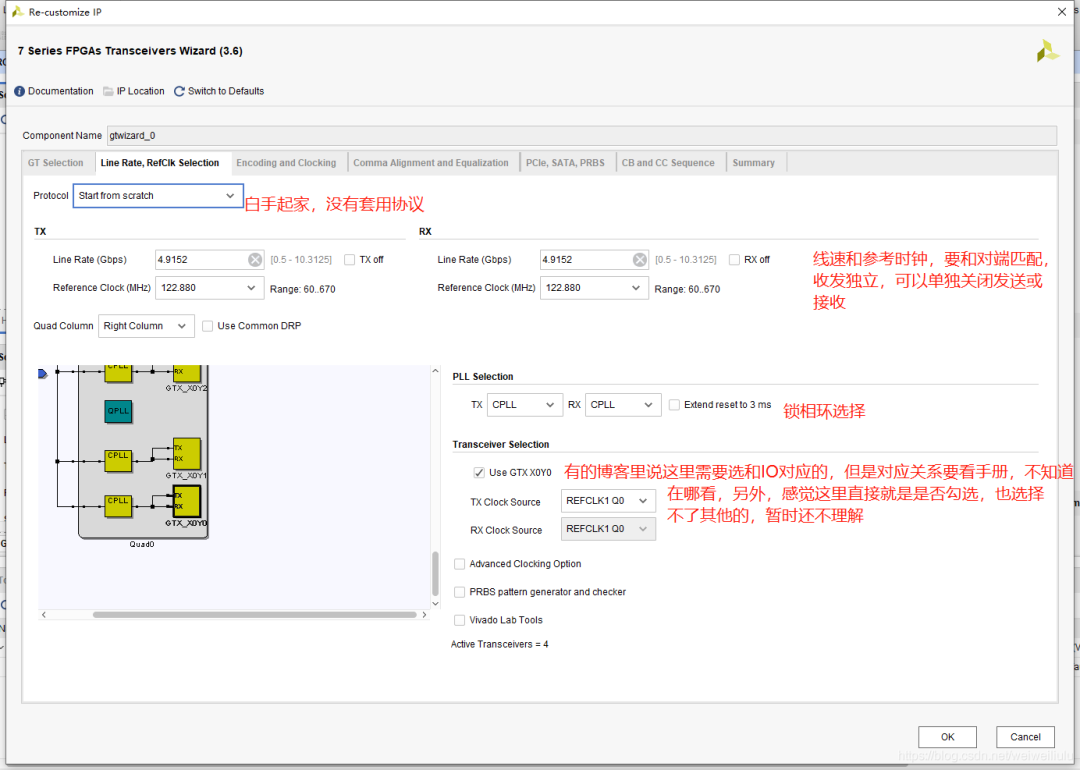Open the TX Clock Source dropdown

coord(608,501)
